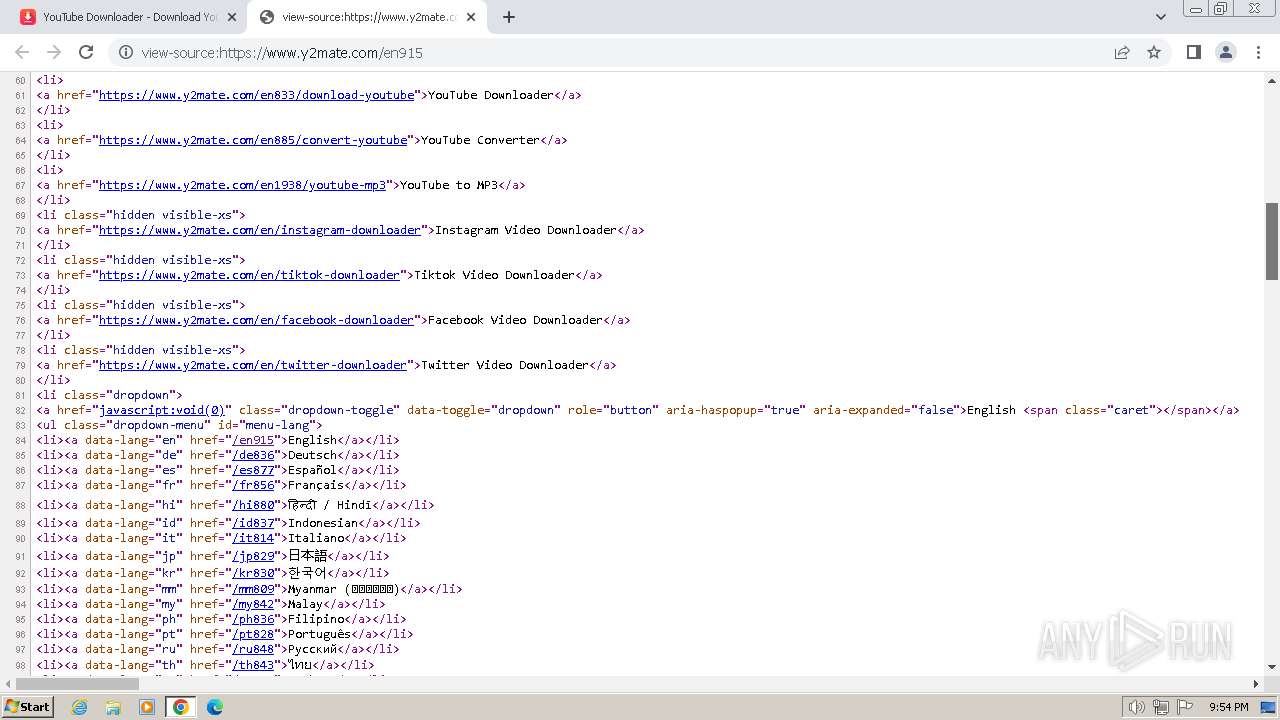Open the /es877 Español link
1280x720 pixels.
tap(253, 470)
